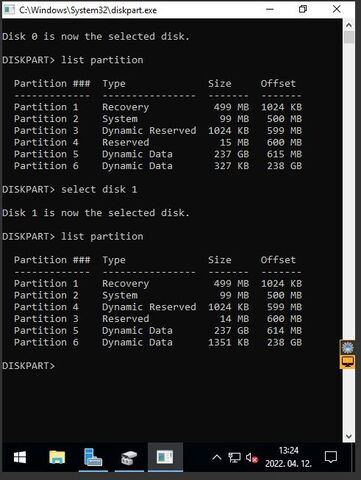Click the muted volume tray icon
Viewport: 361px width, 480px height.
[252, 458]
